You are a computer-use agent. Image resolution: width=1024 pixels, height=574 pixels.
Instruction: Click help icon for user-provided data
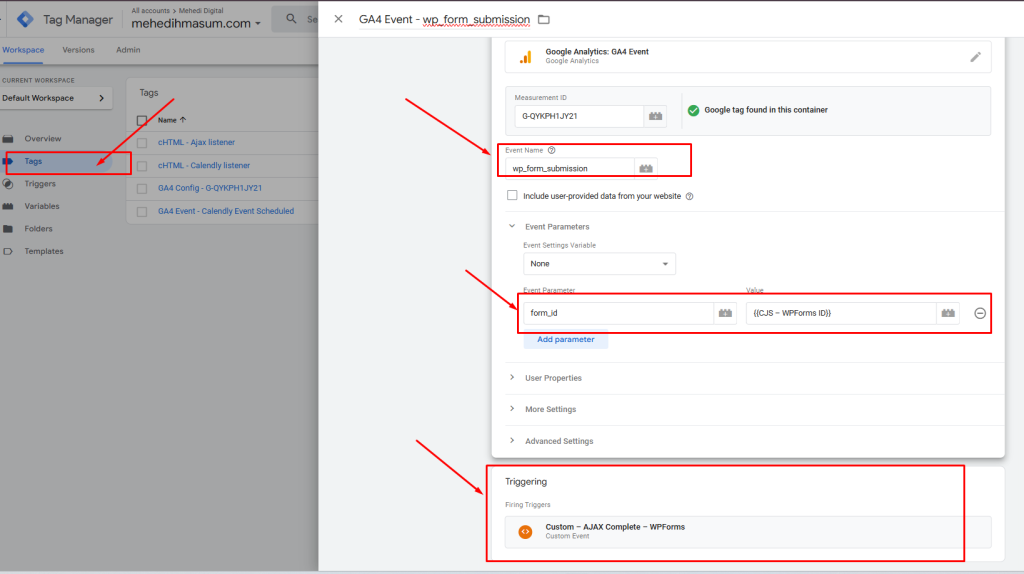(x=689, y=196)
